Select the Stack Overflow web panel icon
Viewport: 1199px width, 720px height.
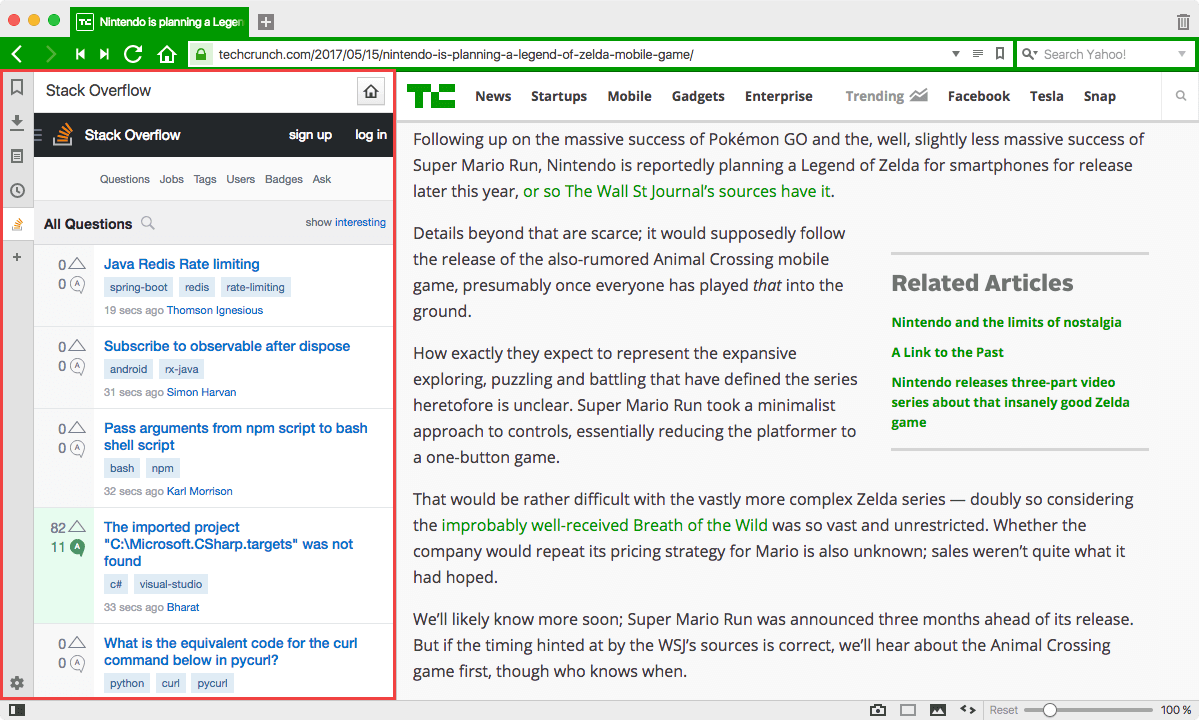coord(17,224)
